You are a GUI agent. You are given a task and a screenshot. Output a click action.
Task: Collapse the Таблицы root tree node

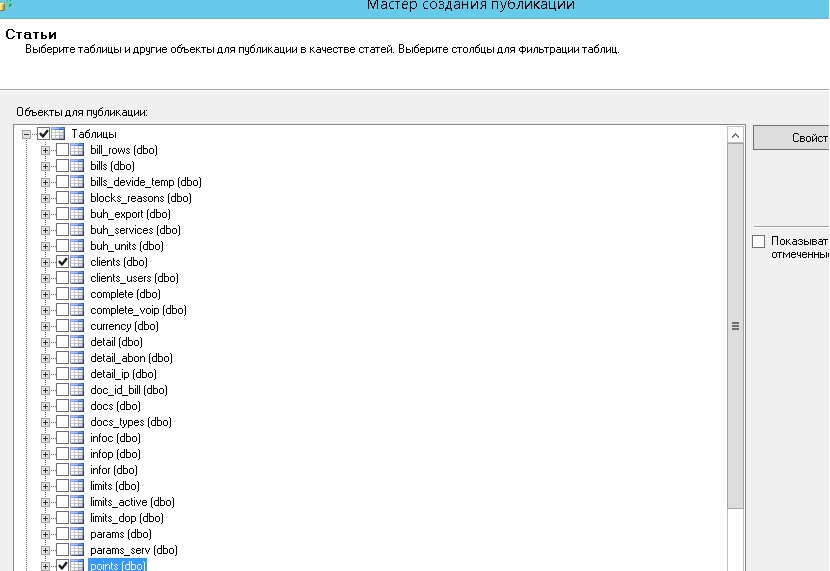pos(27,134)
